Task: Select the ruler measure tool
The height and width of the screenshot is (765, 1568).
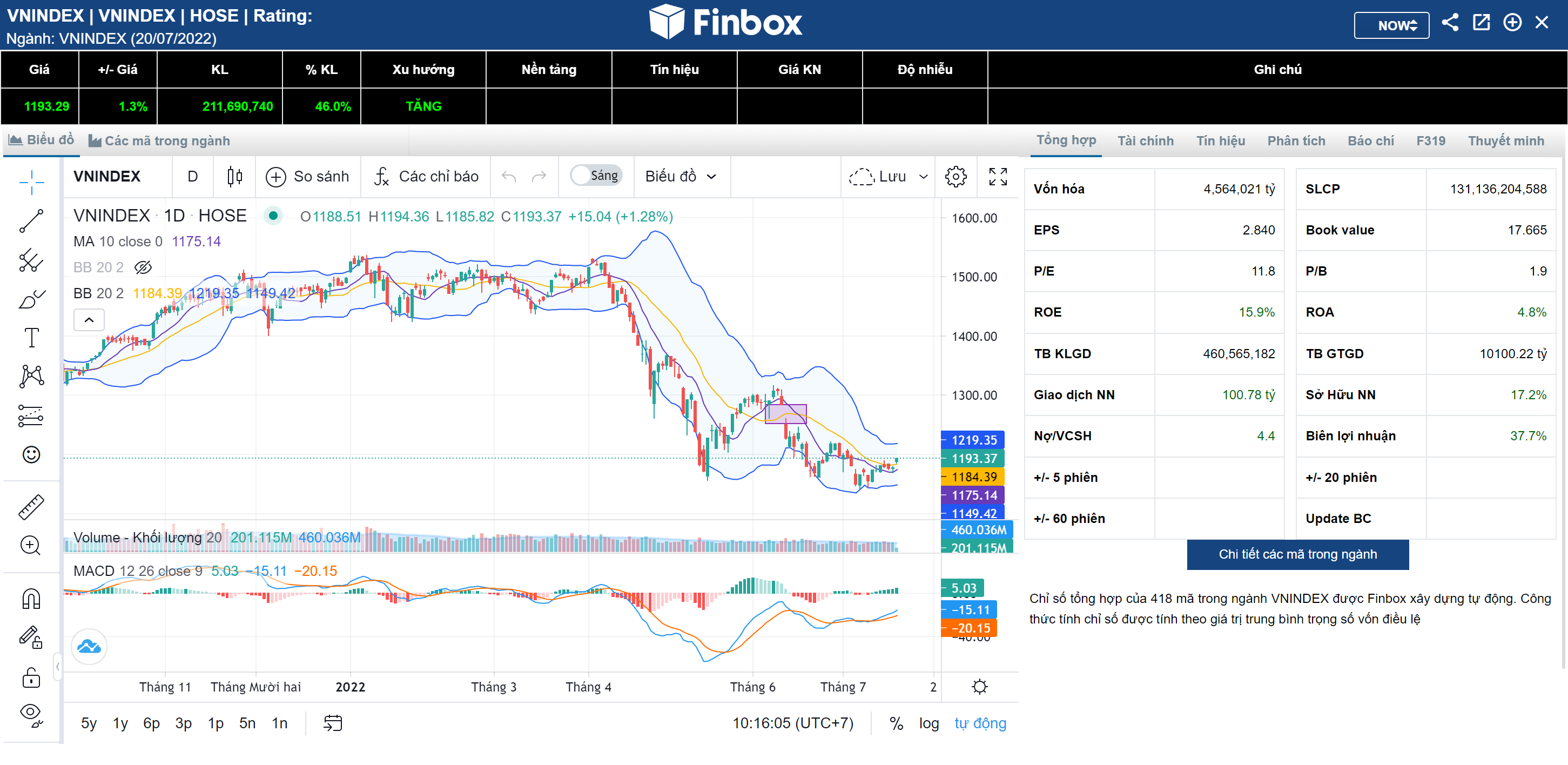Action: tap(31, 507)
